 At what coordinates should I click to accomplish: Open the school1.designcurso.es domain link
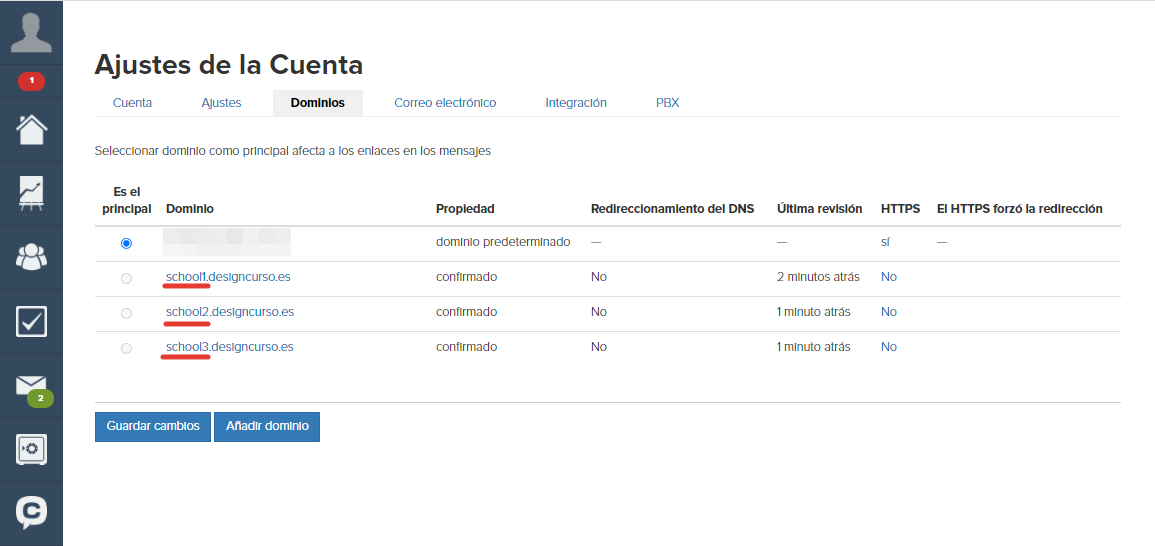[x=230, y=277]
